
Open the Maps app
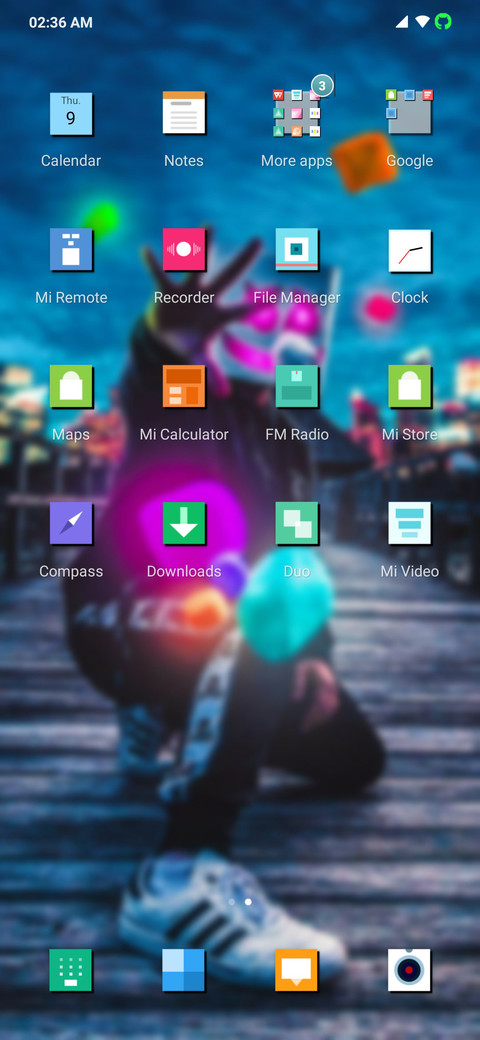click(x=71, y=387)
